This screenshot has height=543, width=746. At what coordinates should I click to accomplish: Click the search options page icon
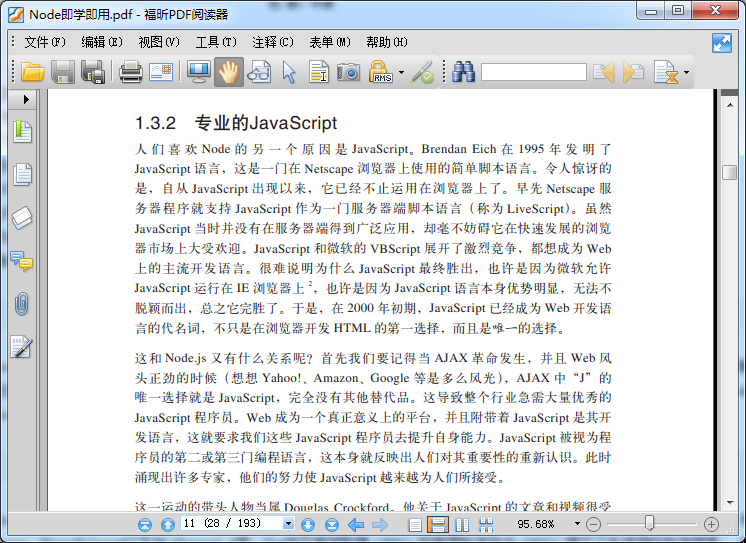click(x=666, y=72)
